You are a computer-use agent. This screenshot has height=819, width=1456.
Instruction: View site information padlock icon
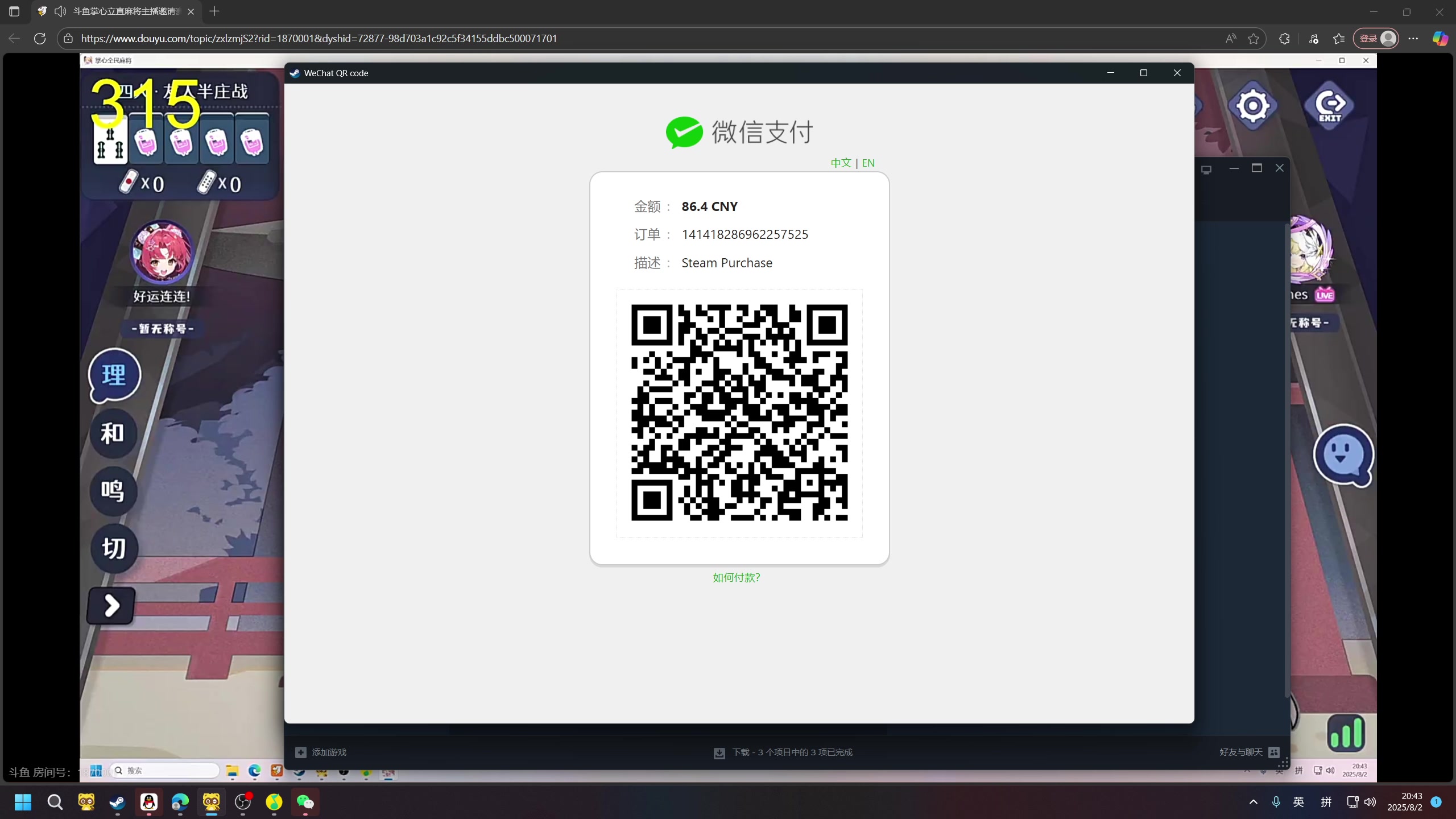tap(68, 38)
